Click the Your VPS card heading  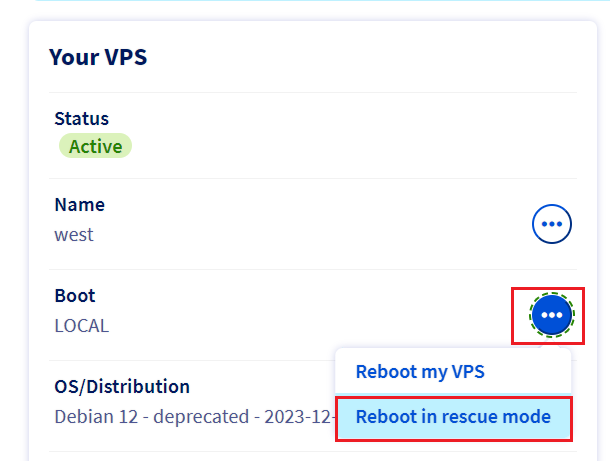coord(98,57)
